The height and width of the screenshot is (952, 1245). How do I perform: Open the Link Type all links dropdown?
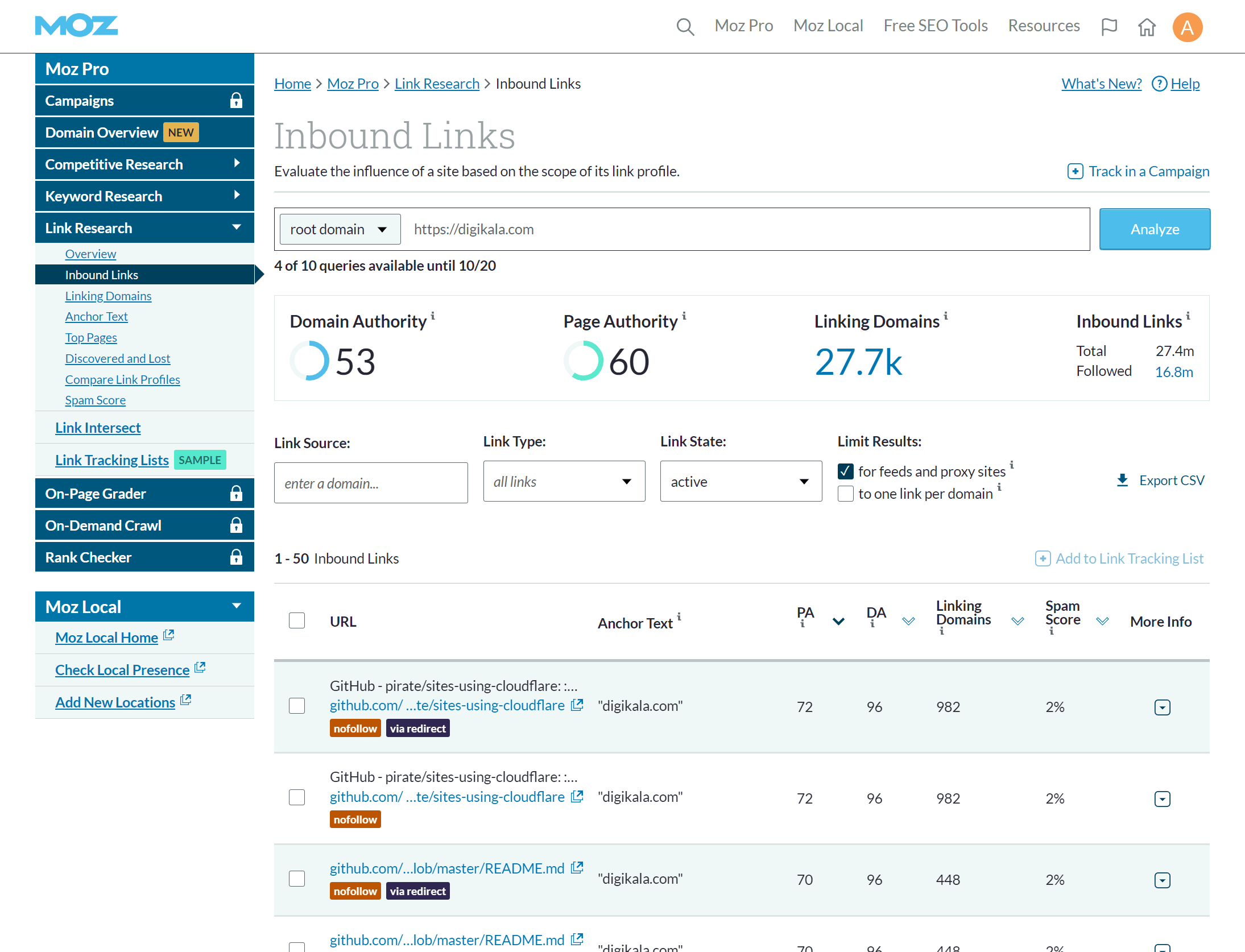tap(564, 482)
